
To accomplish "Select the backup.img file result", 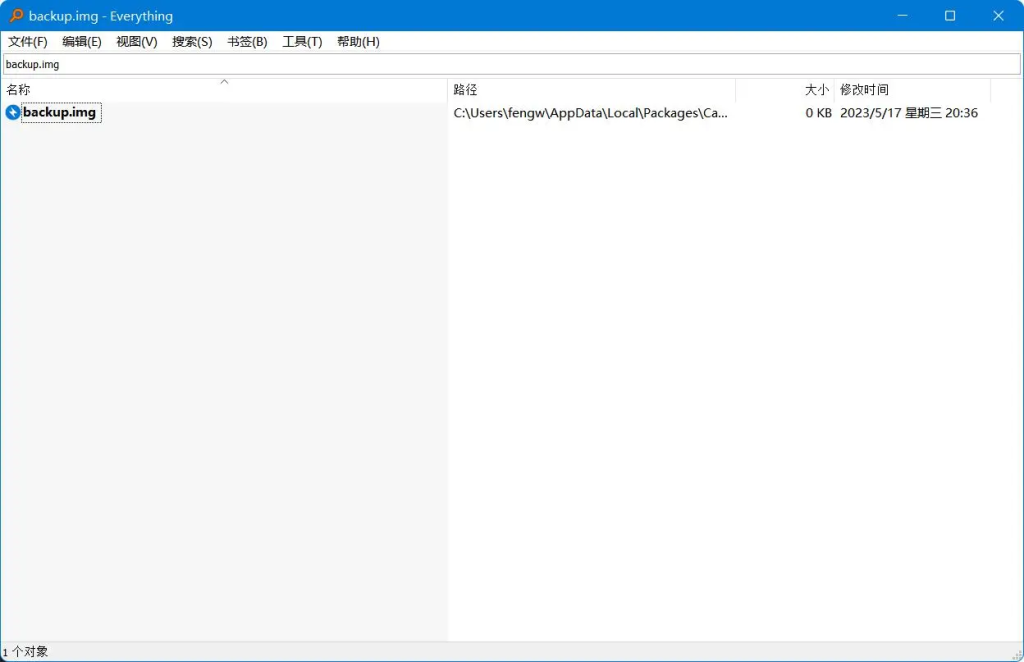I will pyautogui.click(x=59, y=112).
